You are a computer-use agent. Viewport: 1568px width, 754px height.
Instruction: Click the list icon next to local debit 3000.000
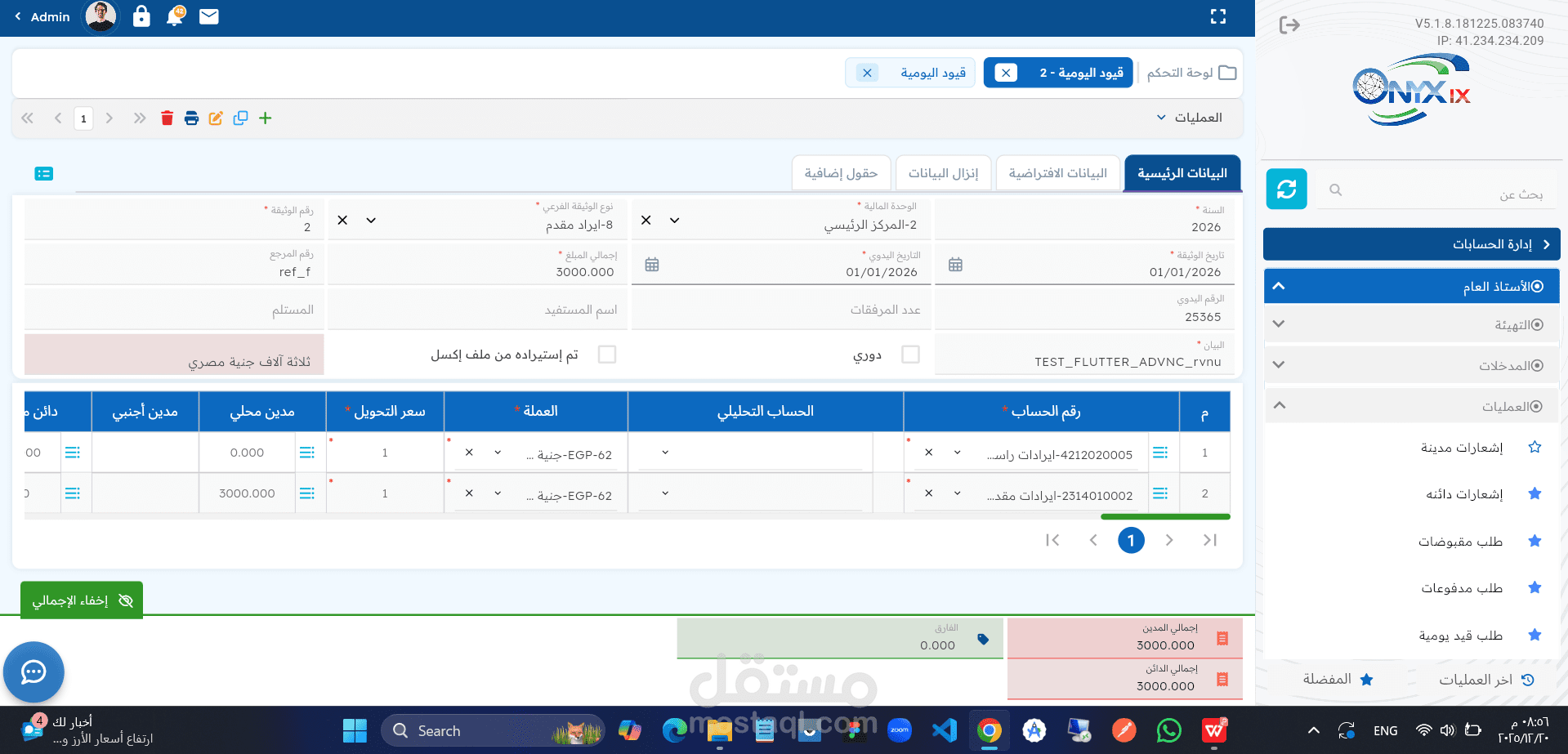coord(307,493)
